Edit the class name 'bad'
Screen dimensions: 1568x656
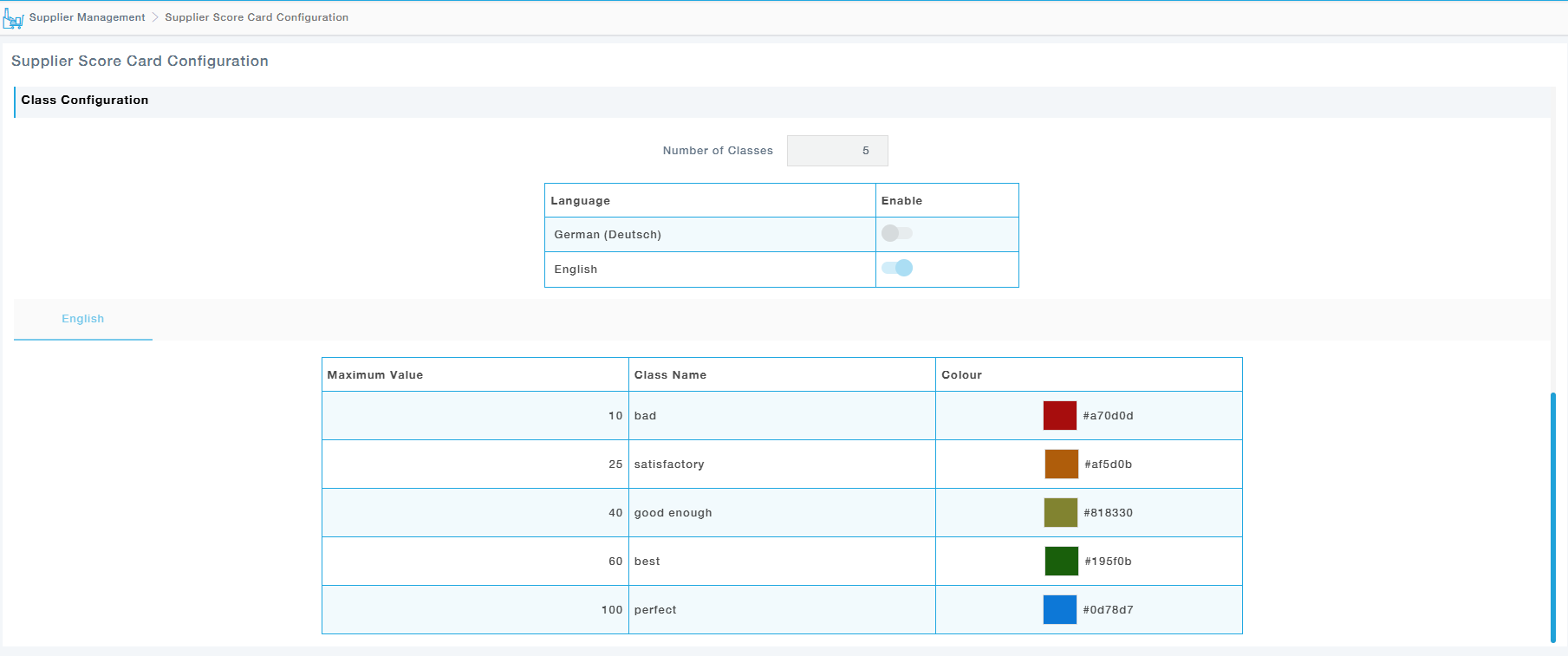point(780,416)
